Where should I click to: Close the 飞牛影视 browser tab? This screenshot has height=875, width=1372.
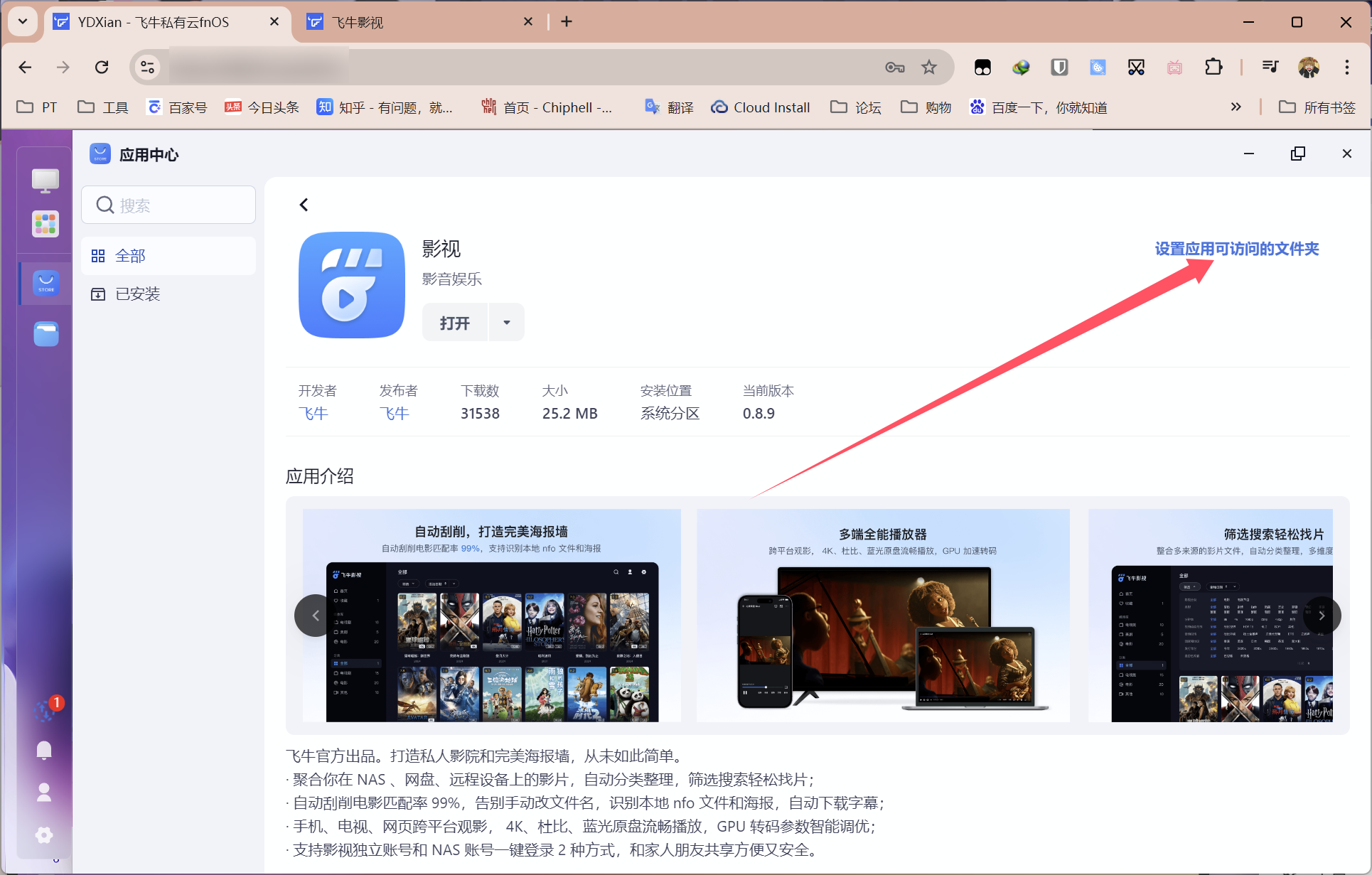[527, 22]
